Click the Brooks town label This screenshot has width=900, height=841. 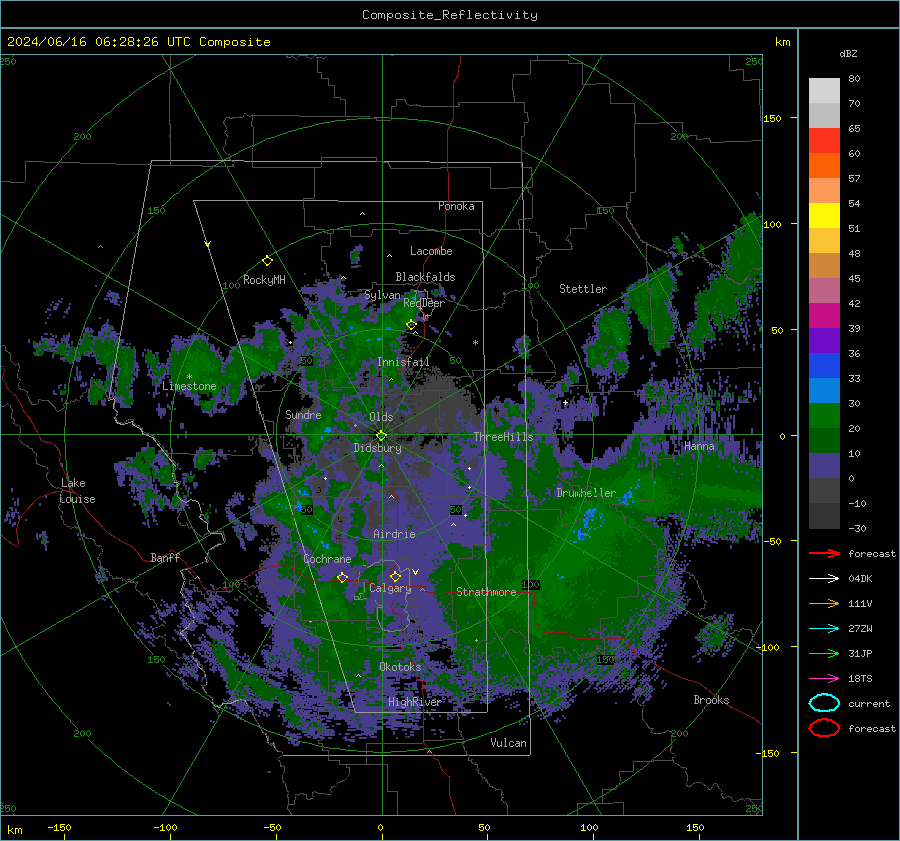[x=711, y=700]
